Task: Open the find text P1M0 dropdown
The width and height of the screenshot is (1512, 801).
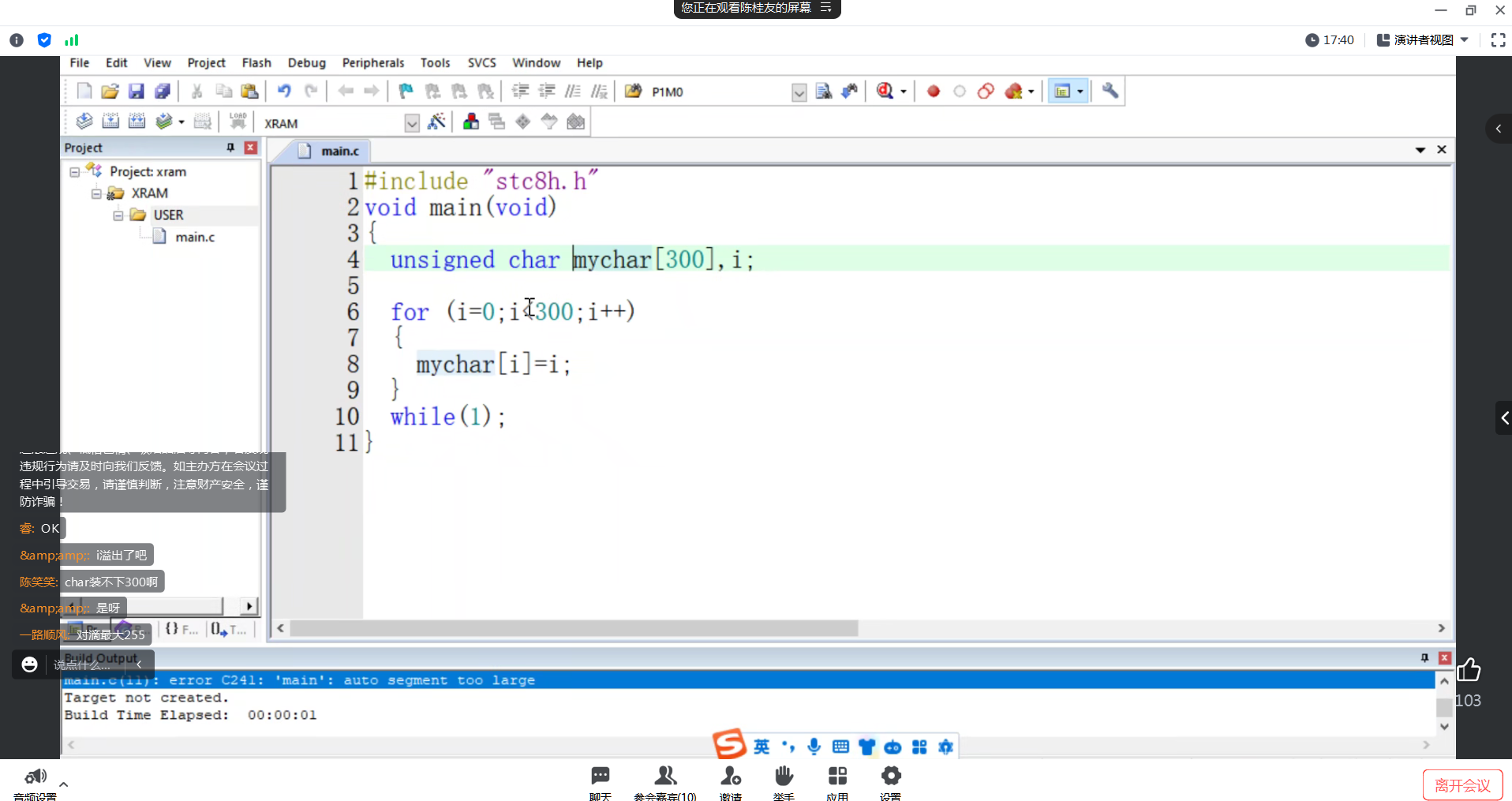Action: click(x=799, y=92)
